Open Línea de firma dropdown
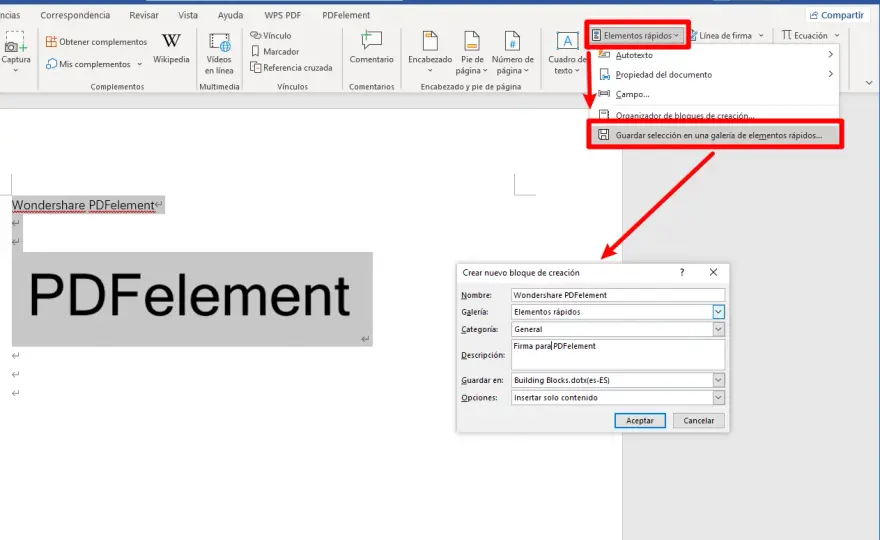 click(726, 35)
